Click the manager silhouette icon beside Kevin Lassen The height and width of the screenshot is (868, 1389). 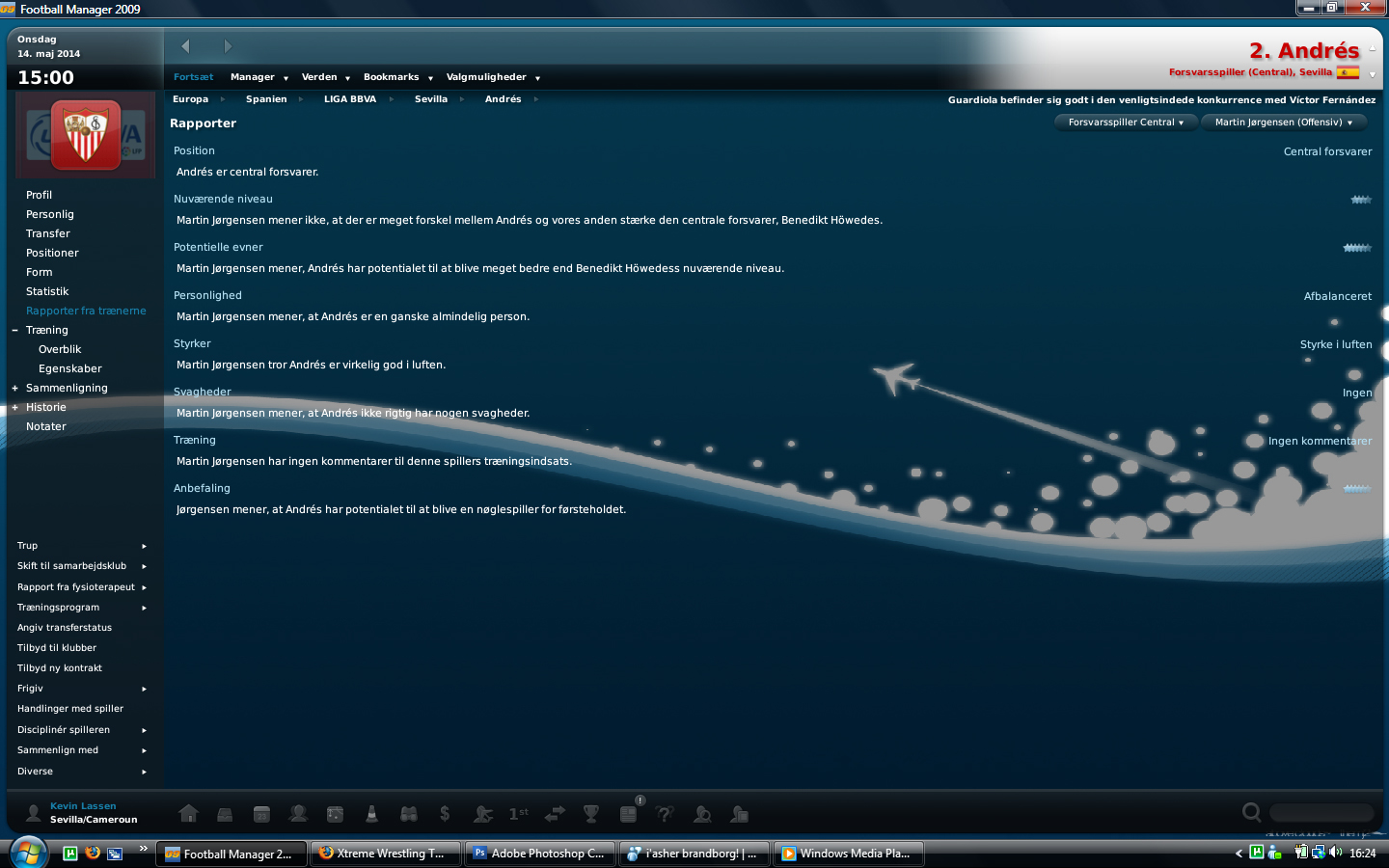33,813
